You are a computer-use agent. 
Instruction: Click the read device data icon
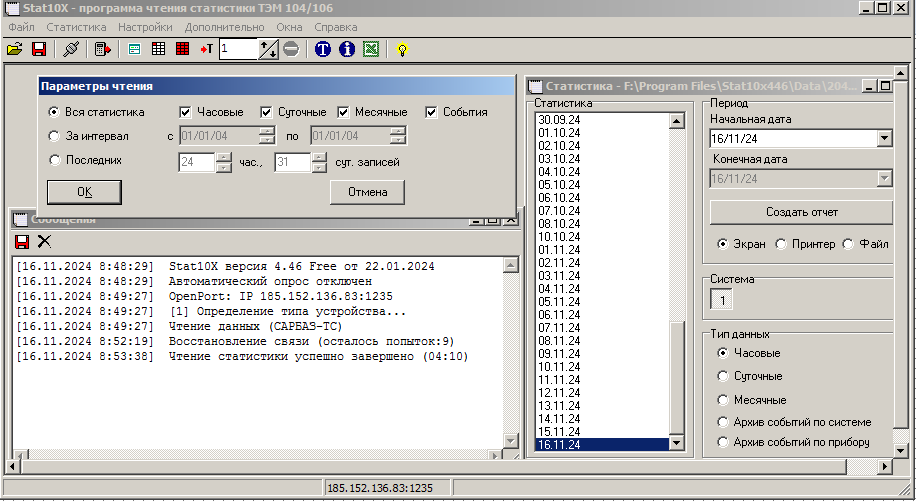[x=102, y=48]
